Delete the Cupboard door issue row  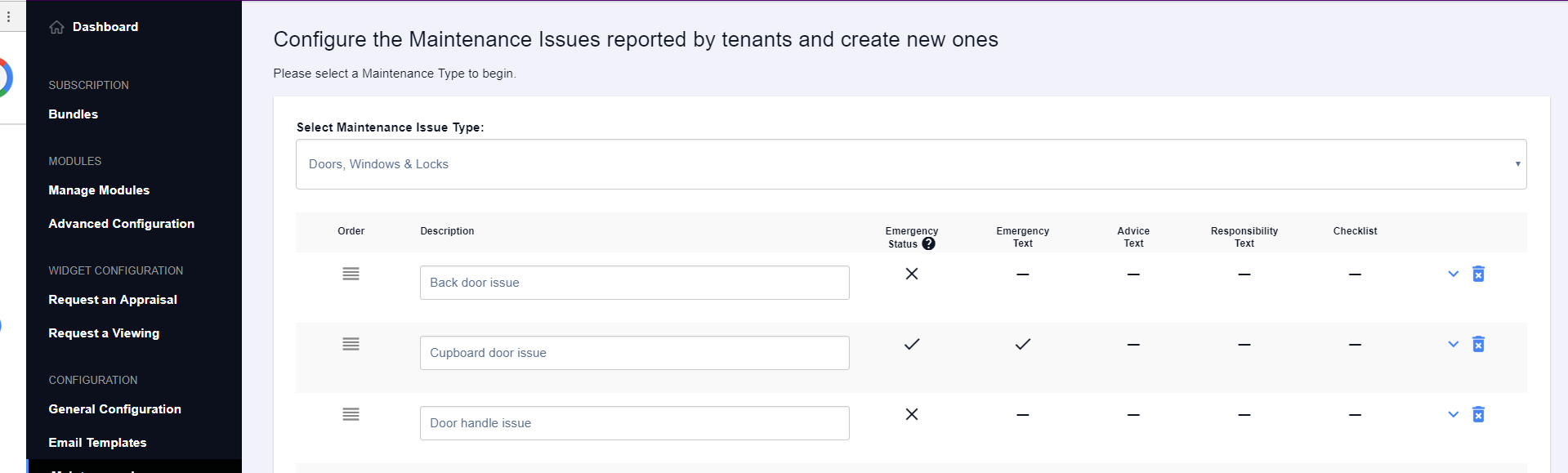[1478, 344]
